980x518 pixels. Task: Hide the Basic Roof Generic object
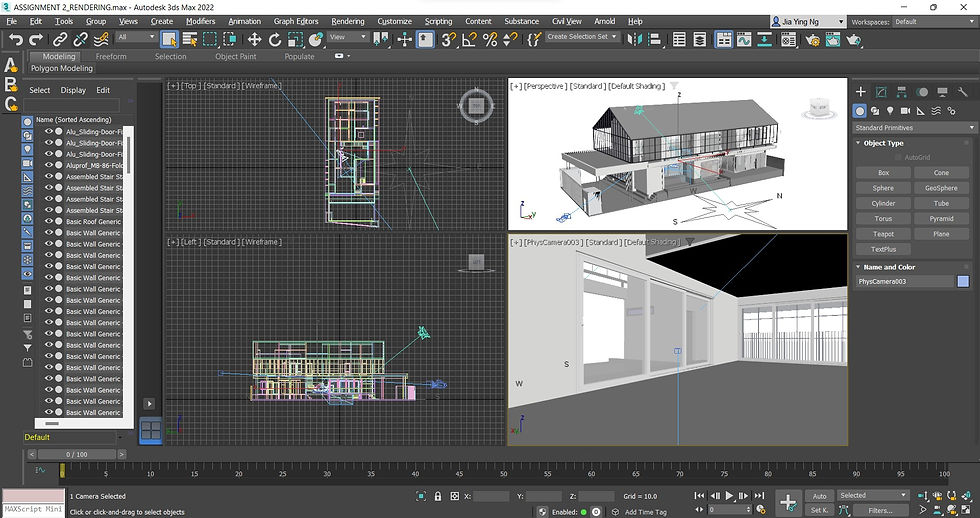tap(49, 221)
